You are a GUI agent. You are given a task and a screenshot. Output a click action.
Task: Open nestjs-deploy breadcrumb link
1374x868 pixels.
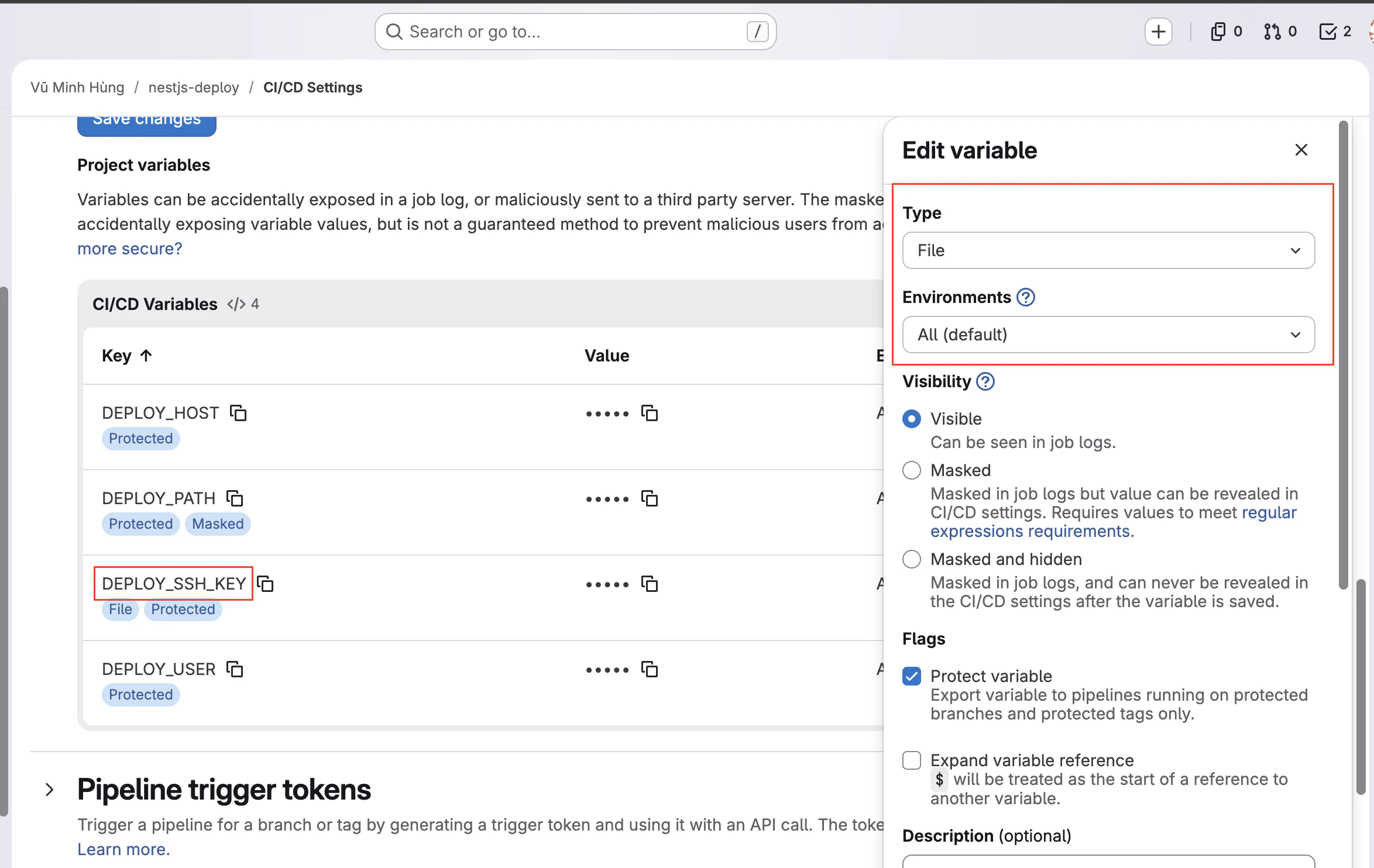click(194, 88)
